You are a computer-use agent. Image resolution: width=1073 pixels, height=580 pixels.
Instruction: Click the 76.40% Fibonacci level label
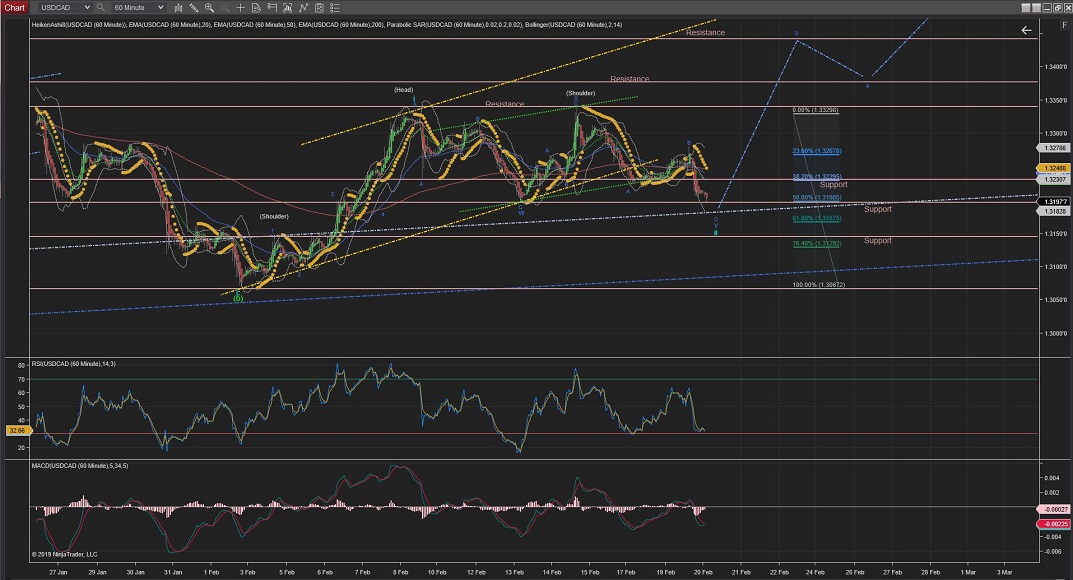point(817,243)
